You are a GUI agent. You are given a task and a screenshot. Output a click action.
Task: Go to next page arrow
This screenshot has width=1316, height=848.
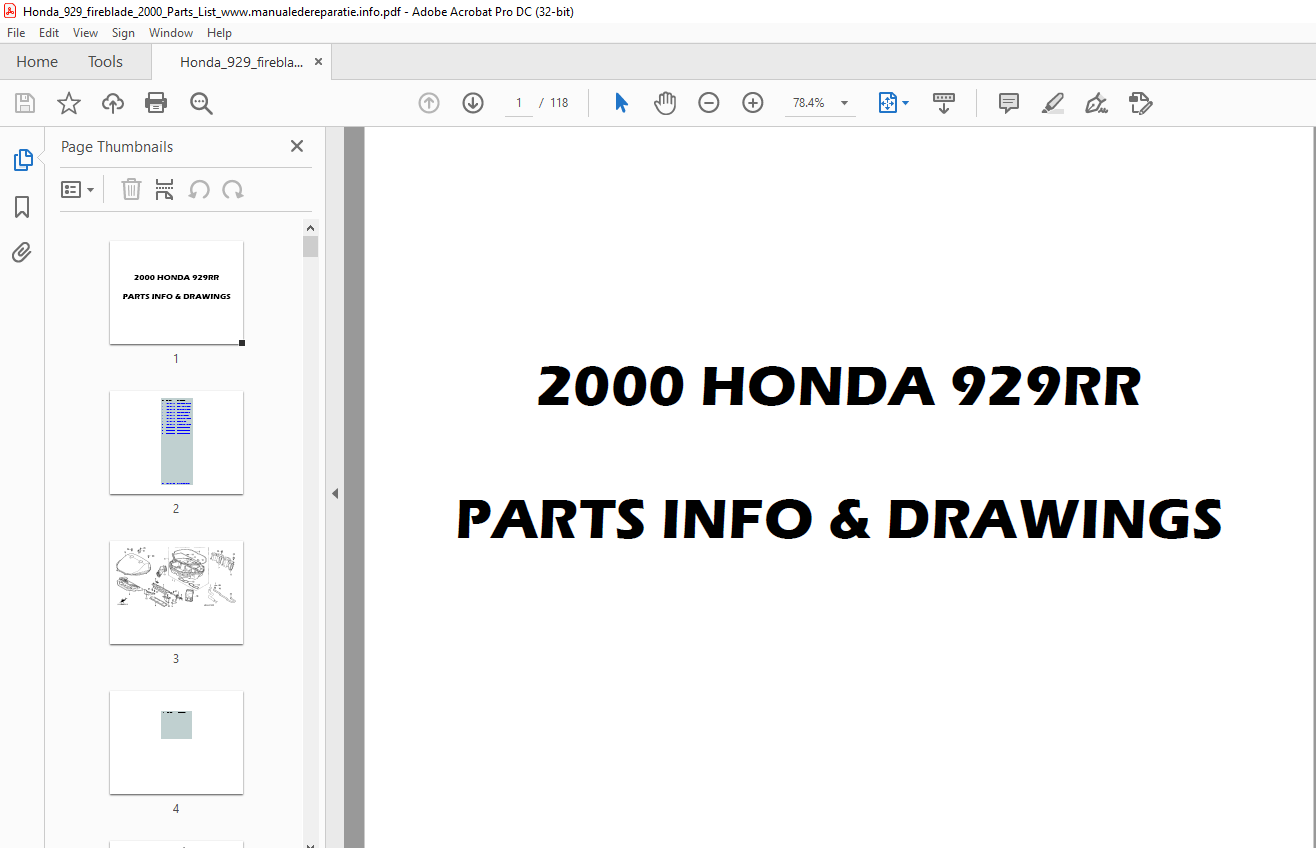tap(473, 103)
